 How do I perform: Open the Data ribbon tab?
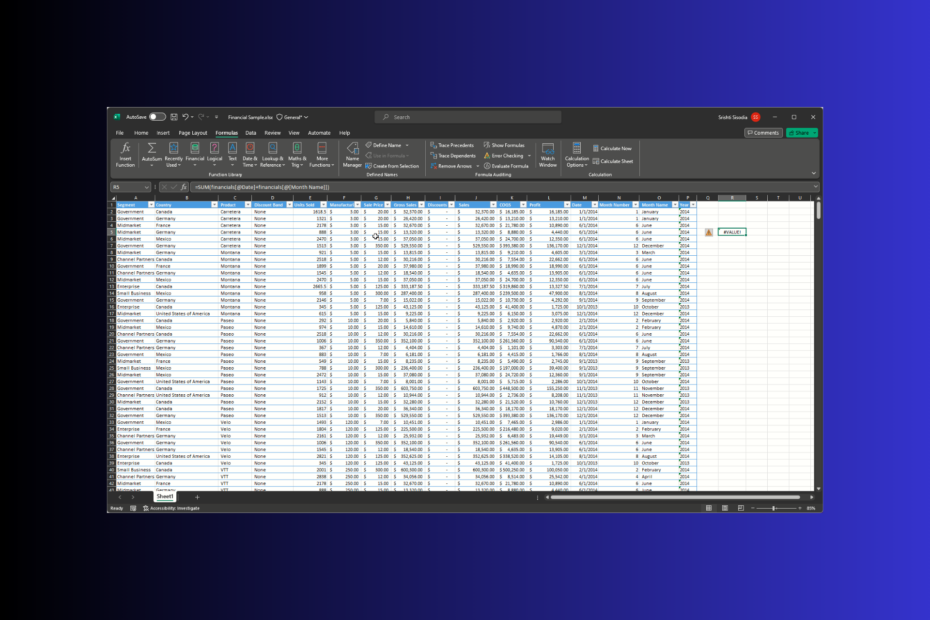251,132
